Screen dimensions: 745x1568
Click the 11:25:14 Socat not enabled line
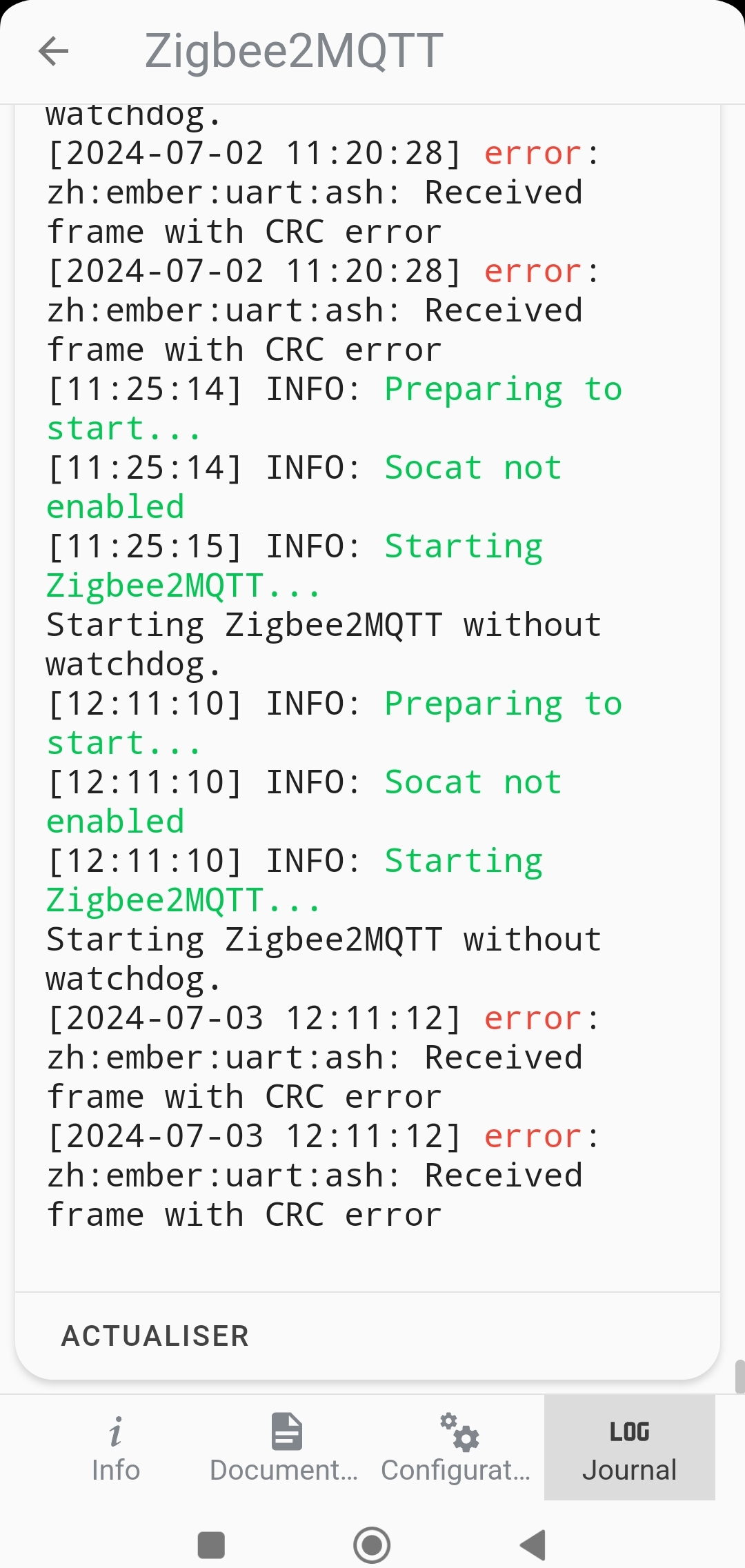pyautogui.click(x=304, y=488)
